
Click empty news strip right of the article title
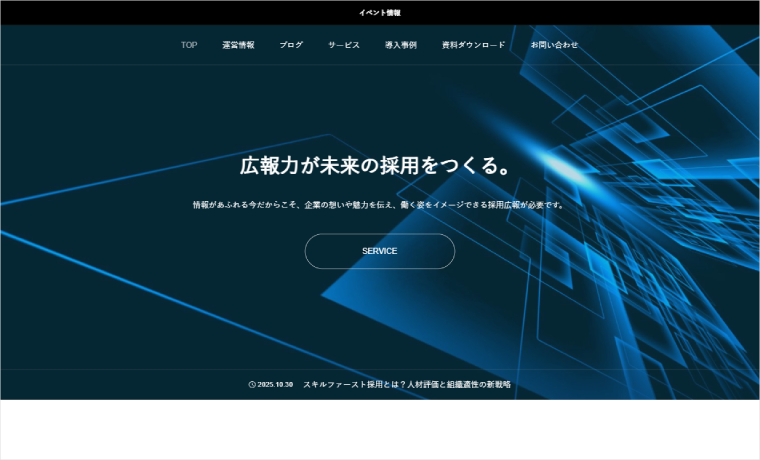[640, 385]
